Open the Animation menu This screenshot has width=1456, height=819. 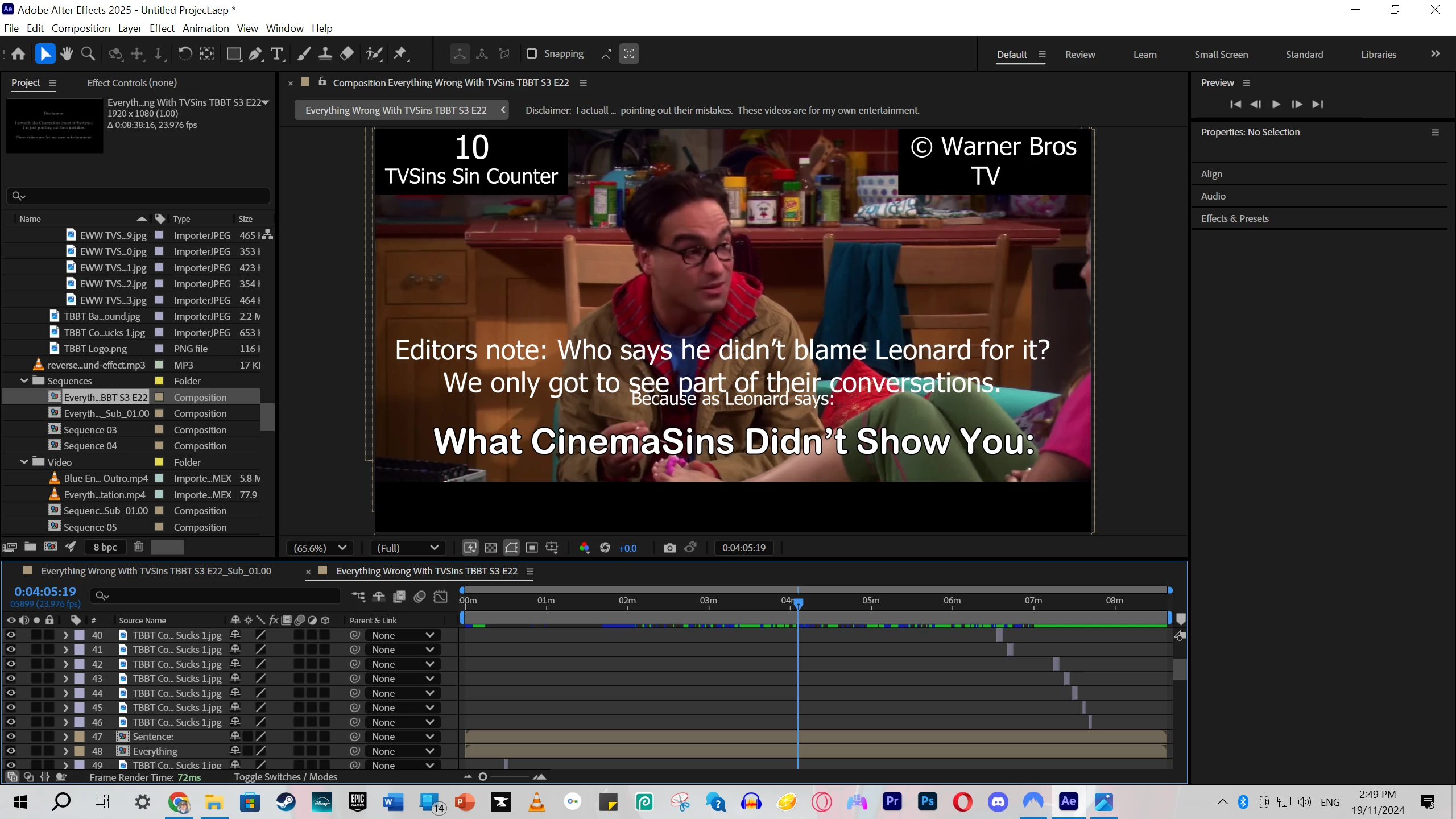click(x=205, y=28)
